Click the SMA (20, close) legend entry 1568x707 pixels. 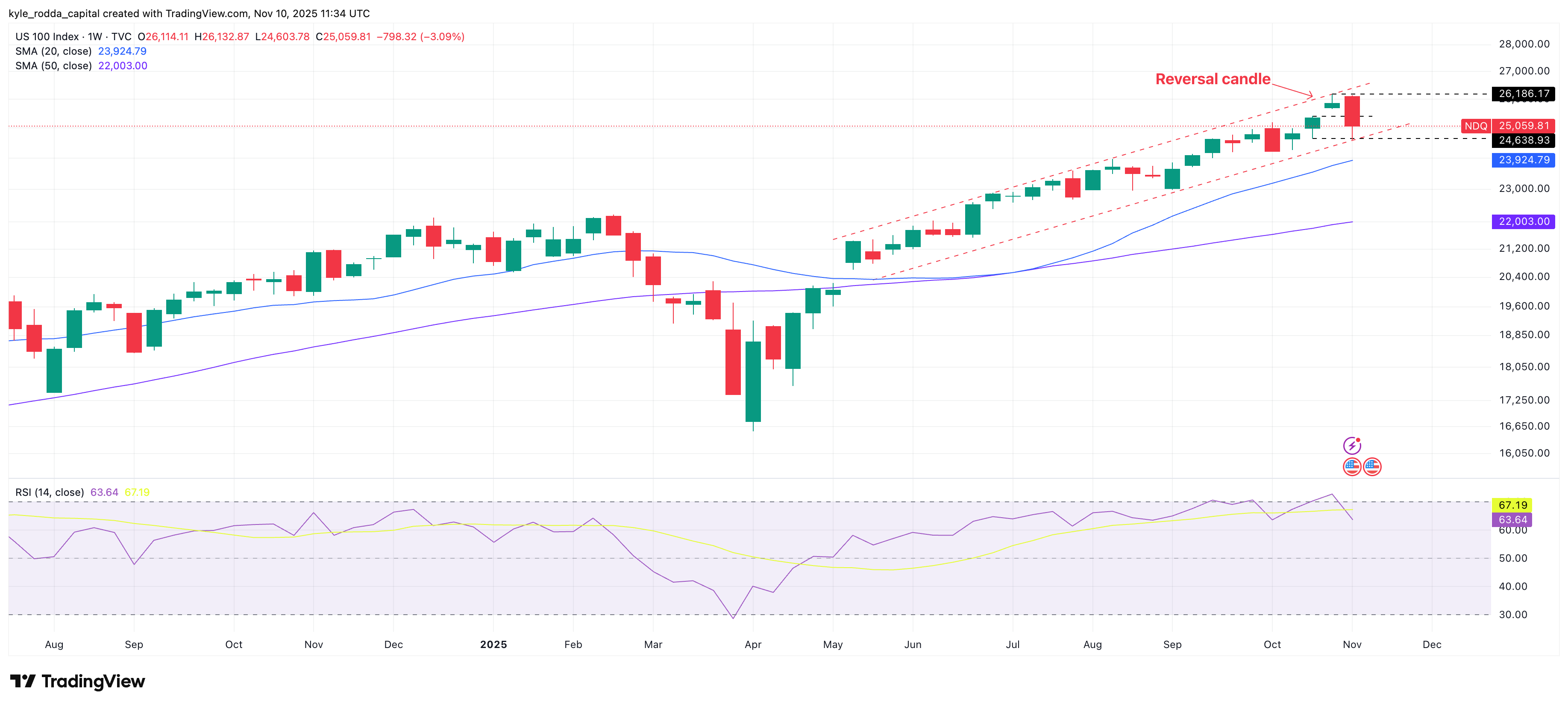[x=53, y=51]
